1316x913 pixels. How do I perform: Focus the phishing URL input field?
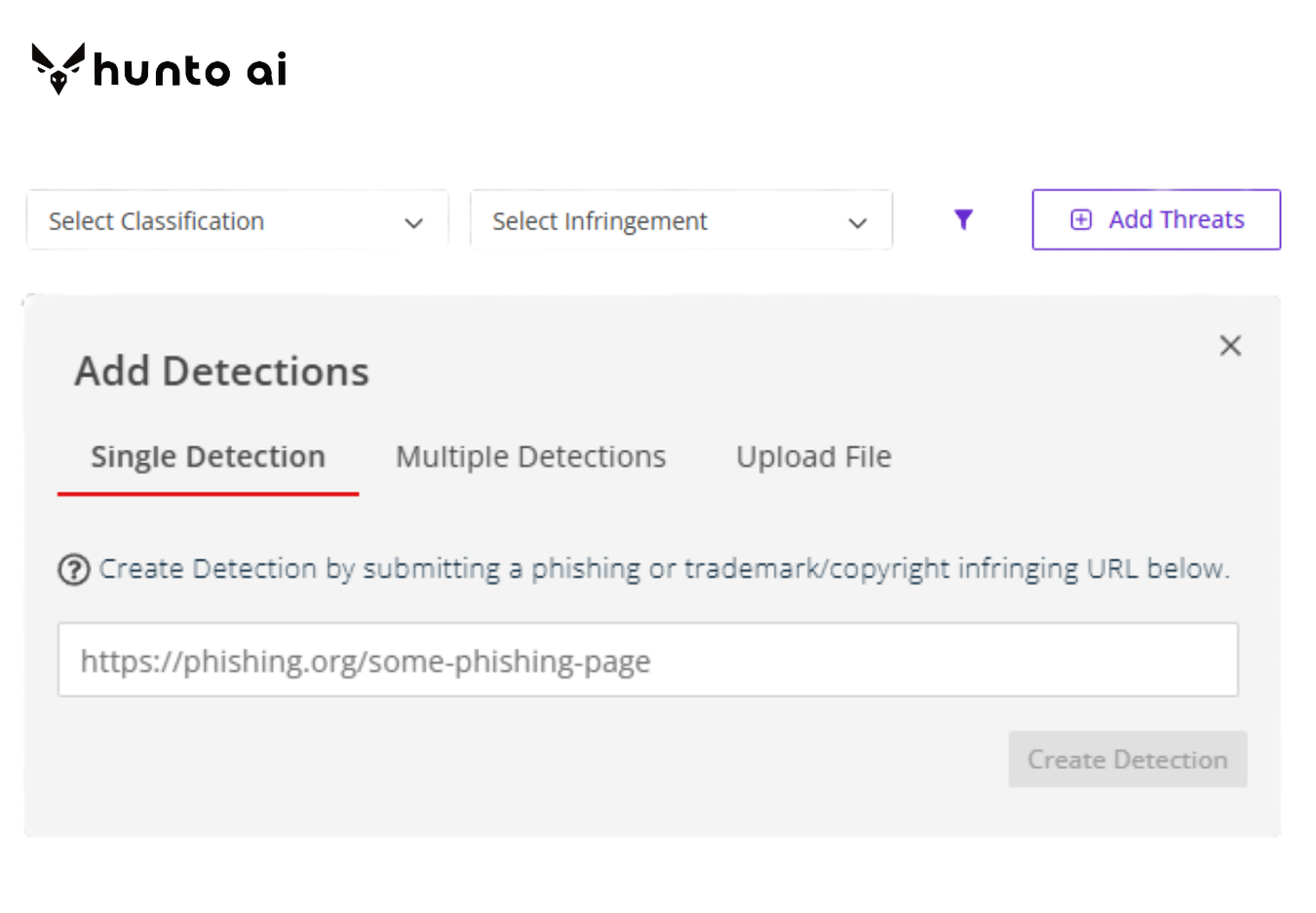click(x=648, y=660)
